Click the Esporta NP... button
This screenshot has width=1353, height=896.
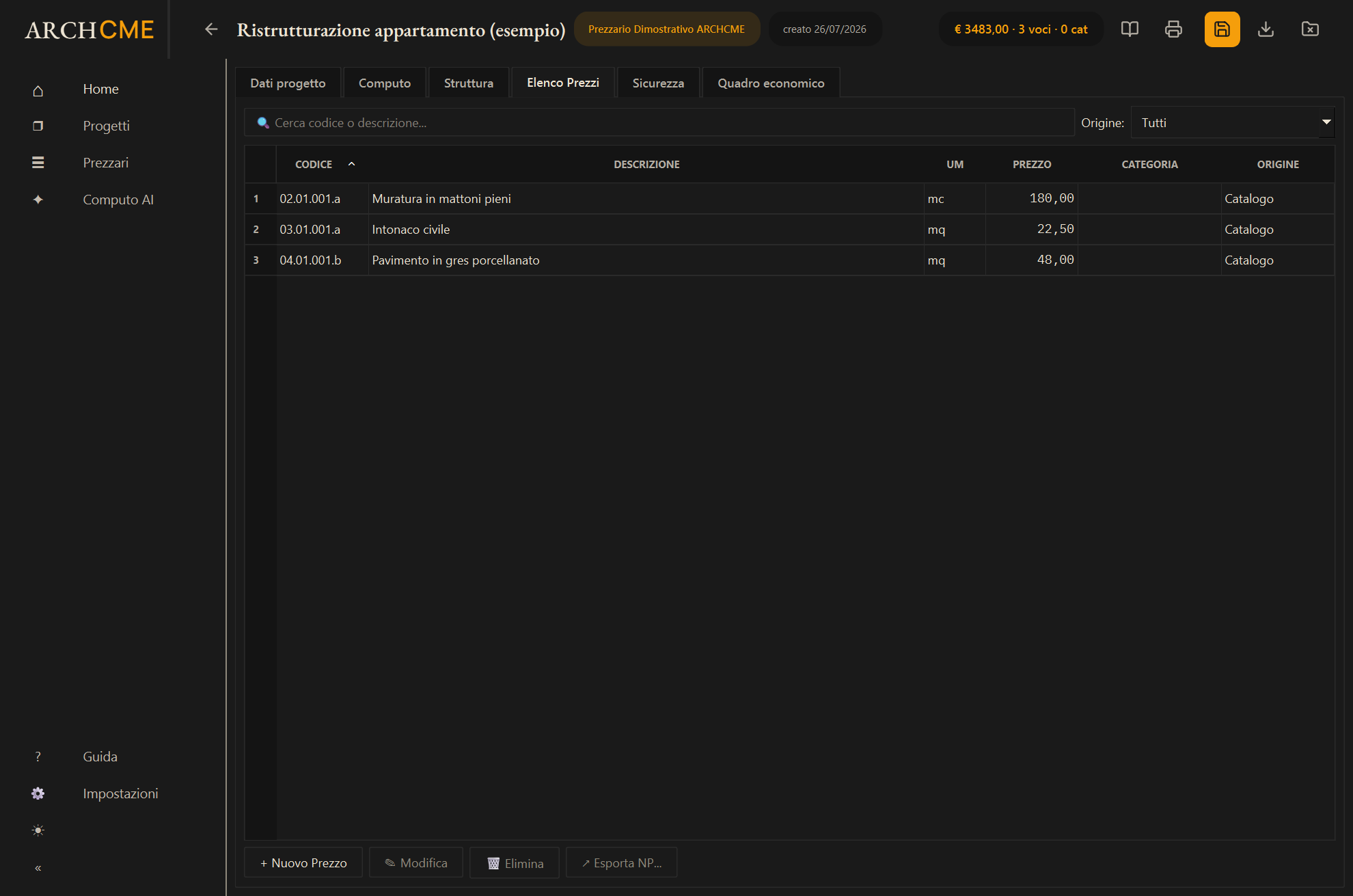[622, 863]
